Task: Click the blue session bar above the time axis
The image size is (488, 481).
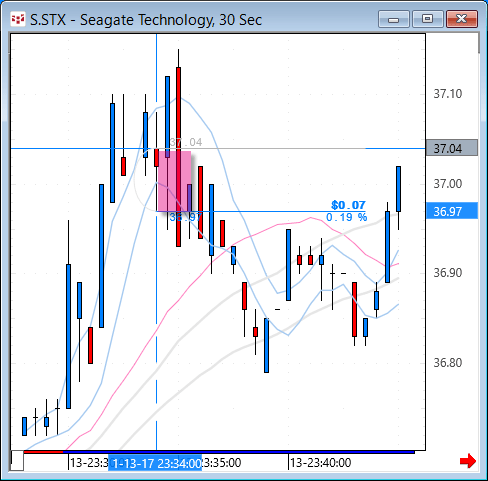Action: tap(239, 452)
